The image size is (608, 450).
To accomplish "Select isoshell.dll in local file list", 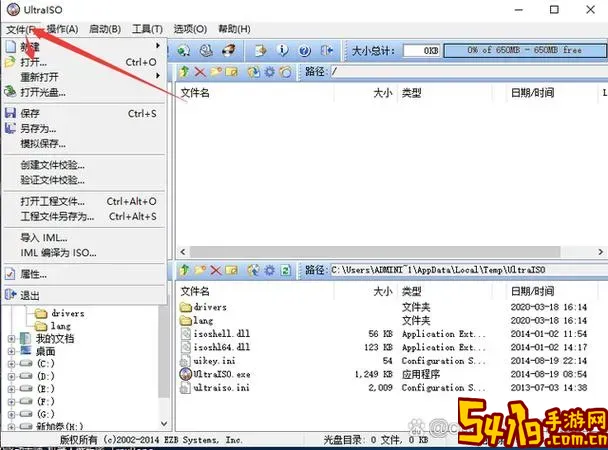I will (x=215, y=334).
